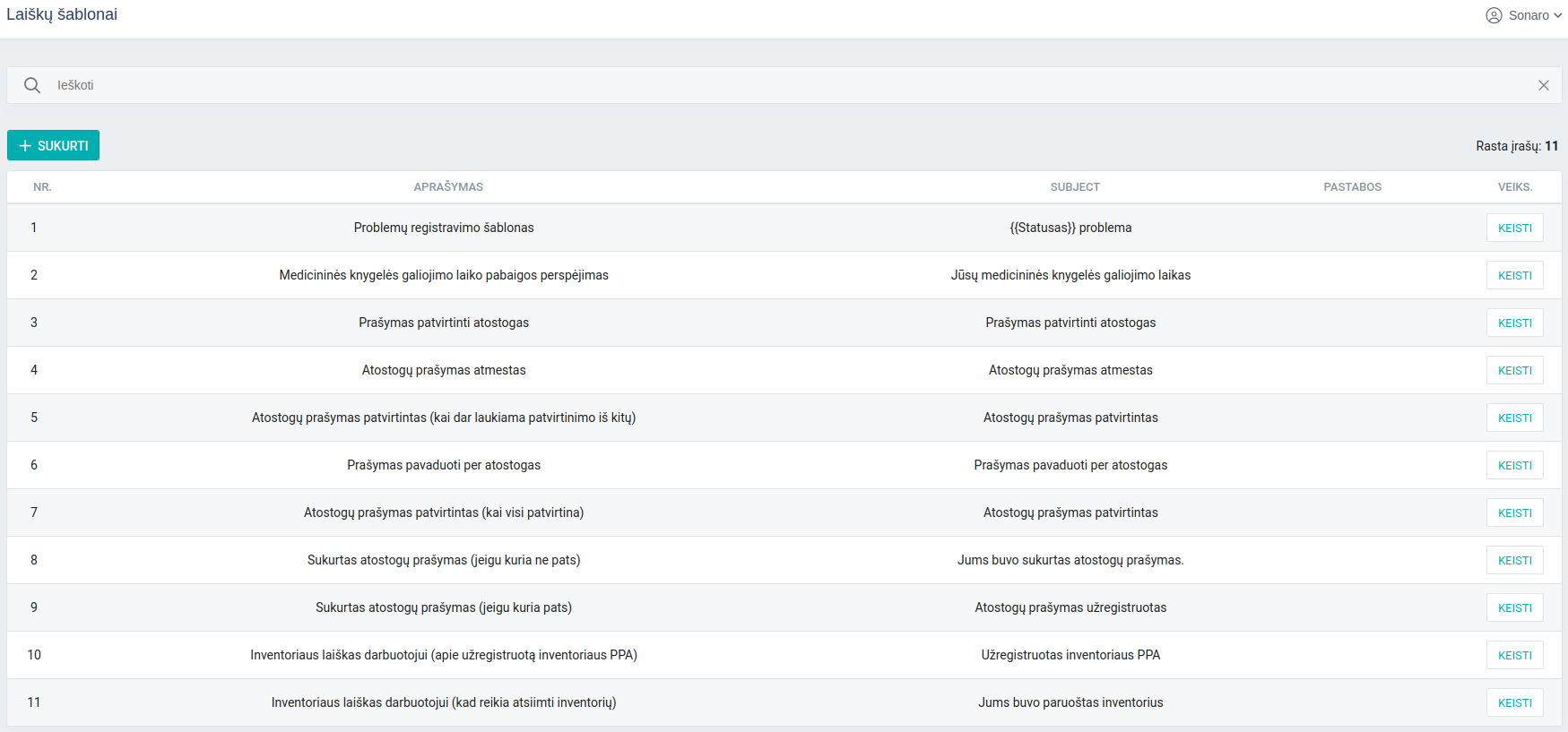Edit the Atostogų prašymas atmestas template
The image size is (1568, 732).
[1514, 370]
